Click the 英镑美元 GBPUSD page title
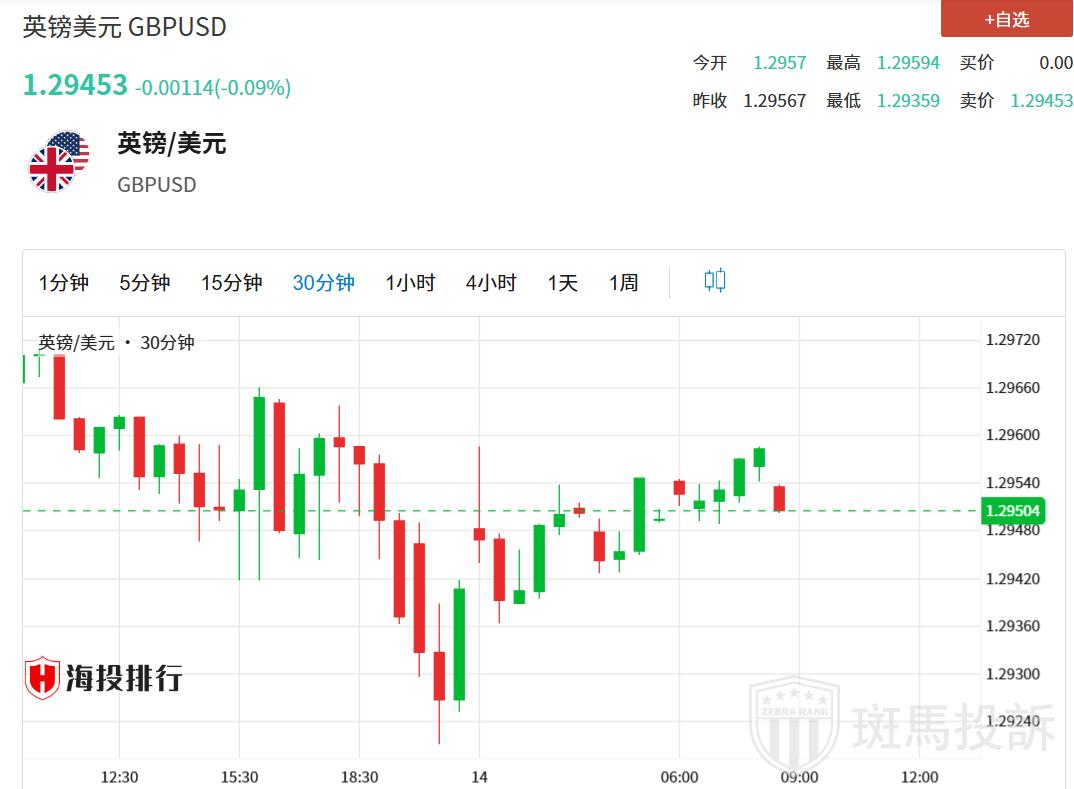Image resolution: width=1074 pixels, height=789 pixels. pos(125,27)
